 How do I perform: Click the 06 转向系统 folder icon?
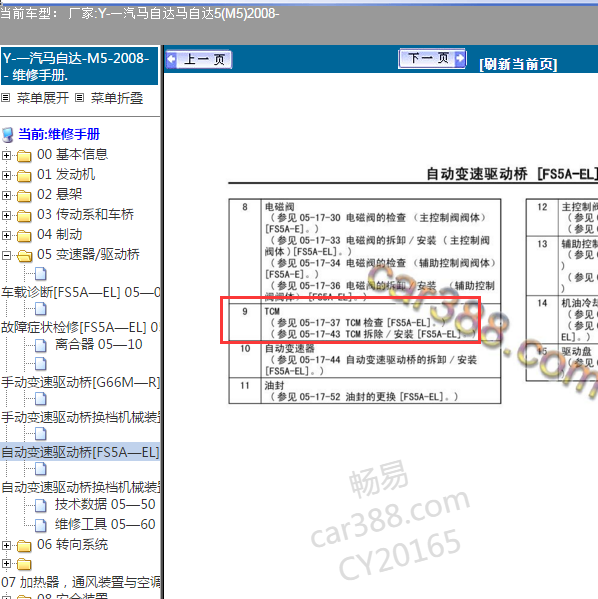click(x=24, y=546)
